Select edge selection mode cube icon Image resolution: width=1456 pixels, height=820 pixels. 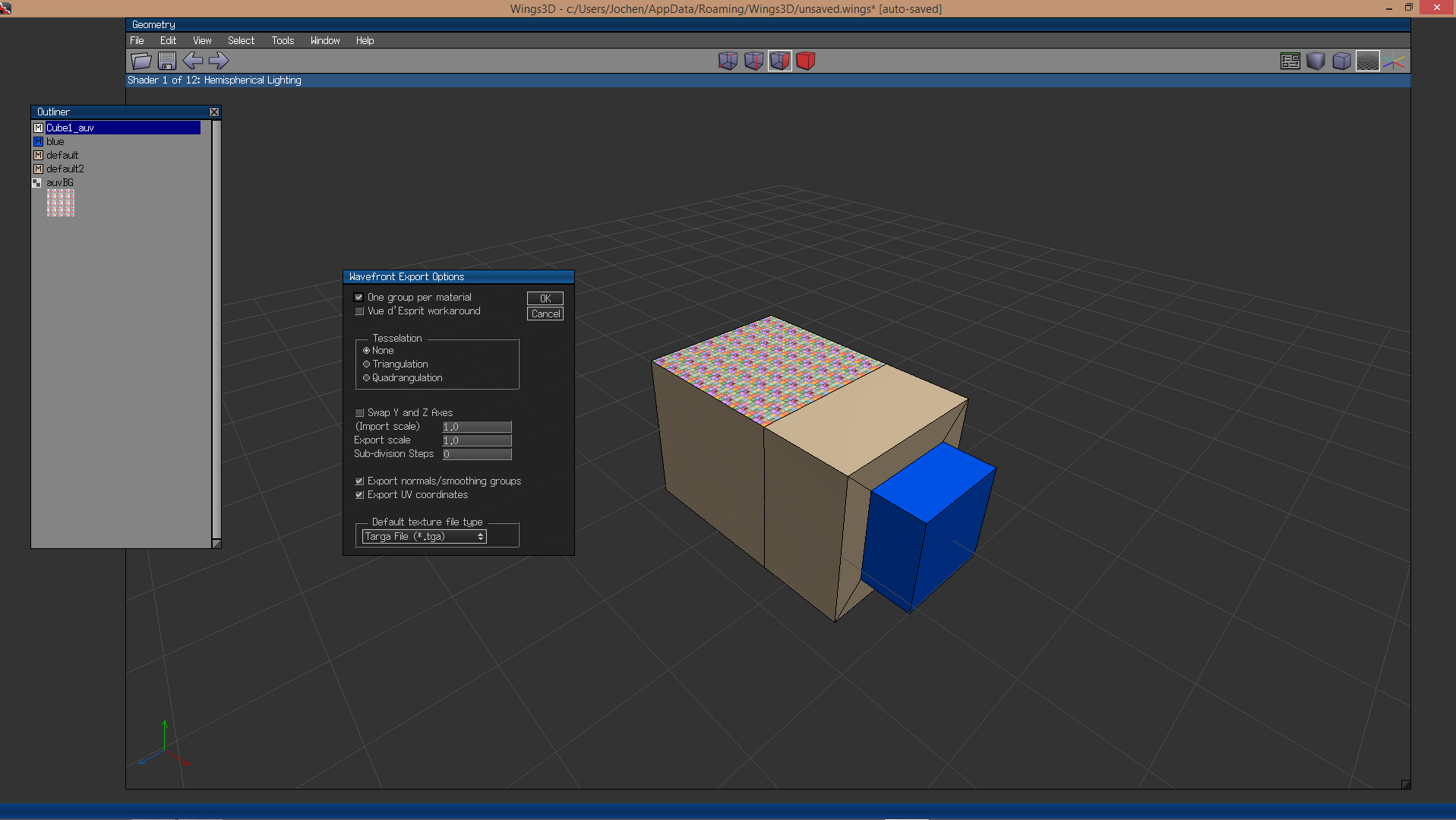(x=753, y=61)
